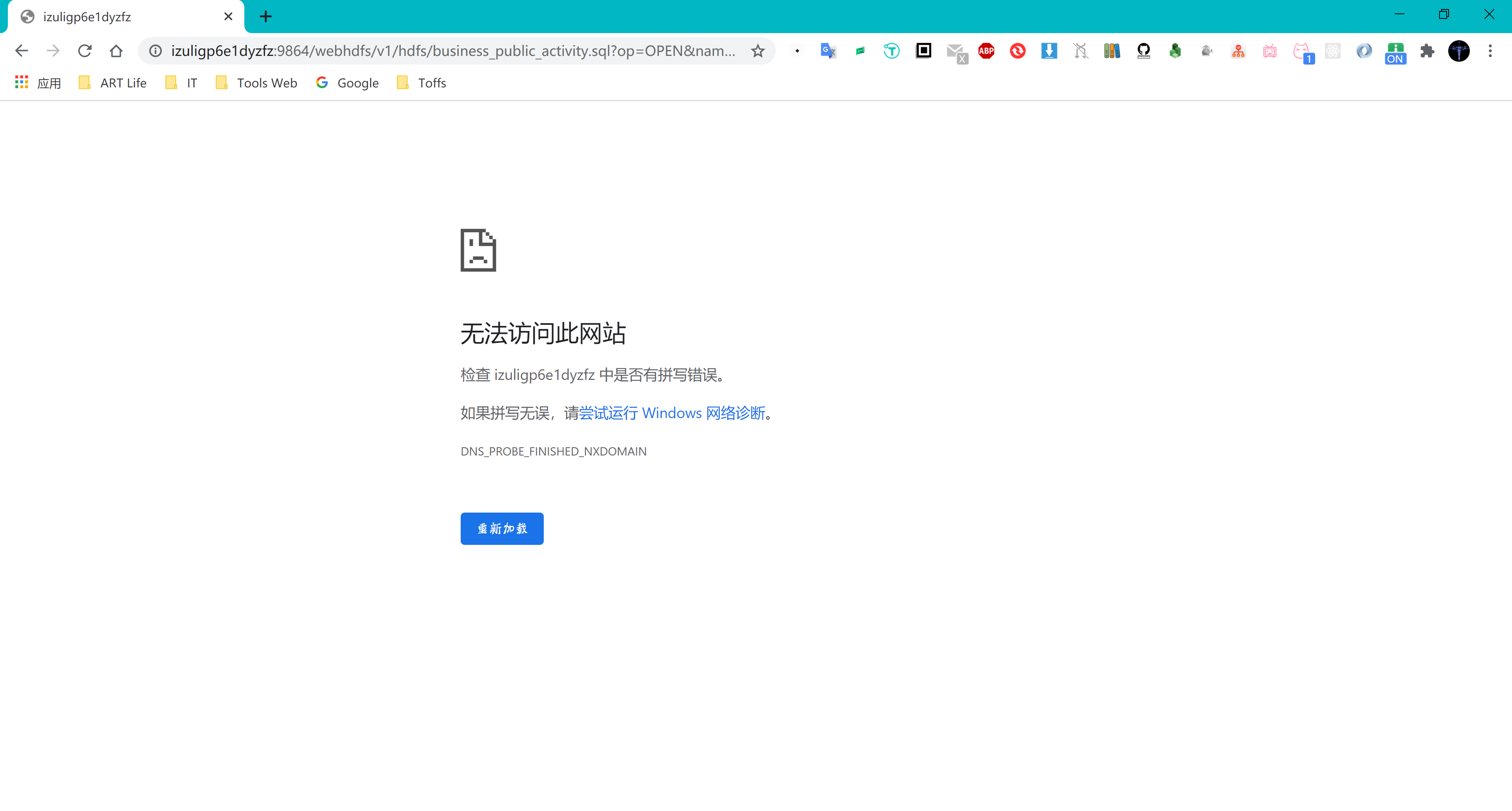This screenshot has width=1512, height=811.
Task: Click the pink Bilibili TV extension icon
Action: click(x=1269, y=51)
